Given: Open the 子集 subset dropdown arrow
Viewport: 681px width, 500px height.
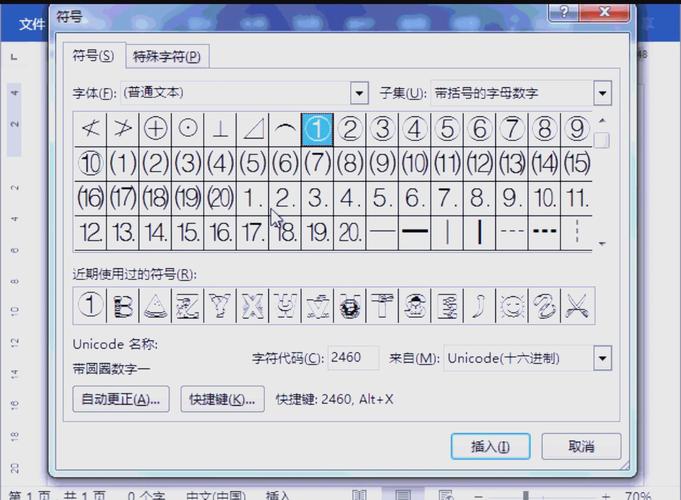Looking at the screenshot, I should tap(602, 93).
